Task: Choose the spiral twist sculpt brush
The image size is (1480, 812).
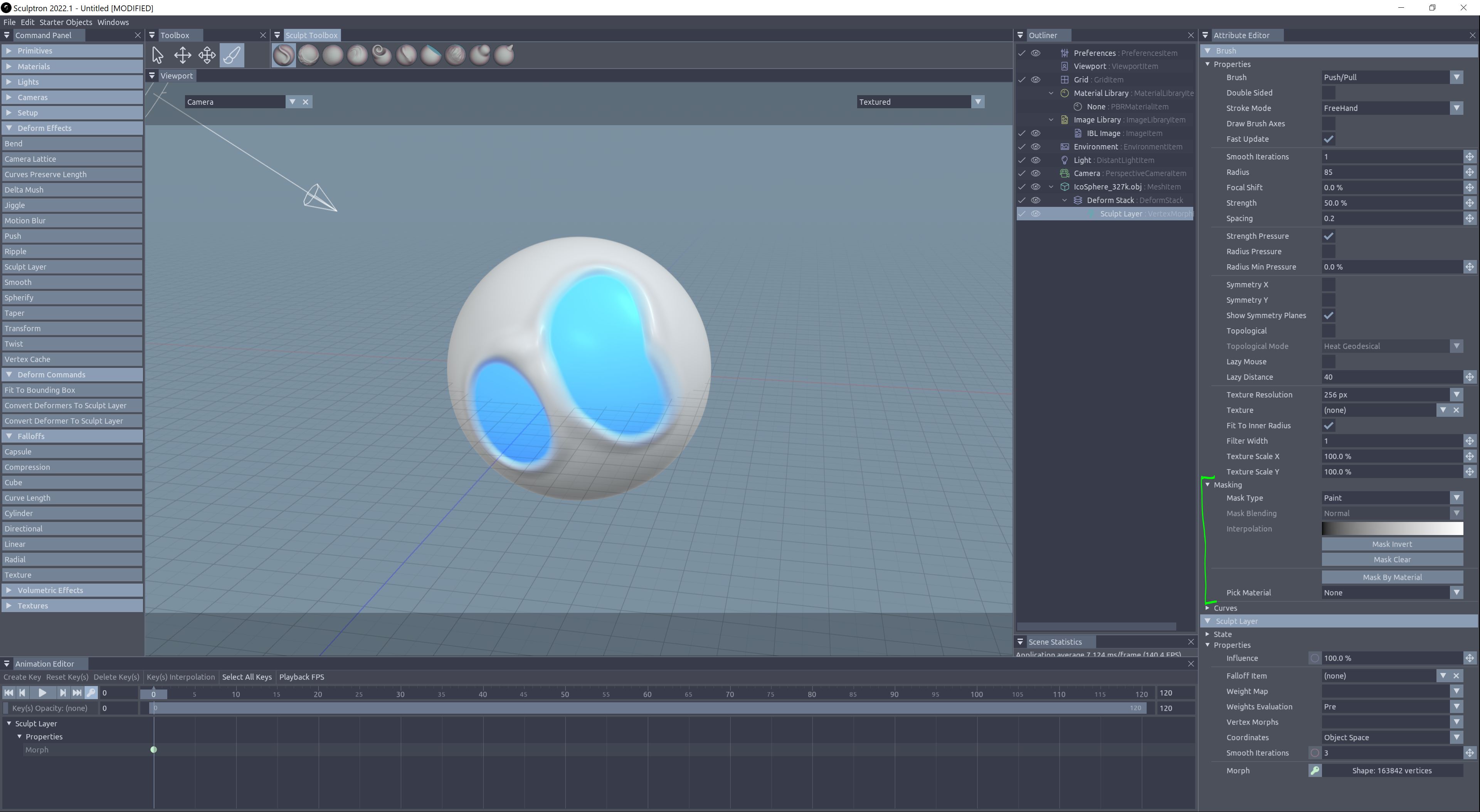Action: coord(382,55)
